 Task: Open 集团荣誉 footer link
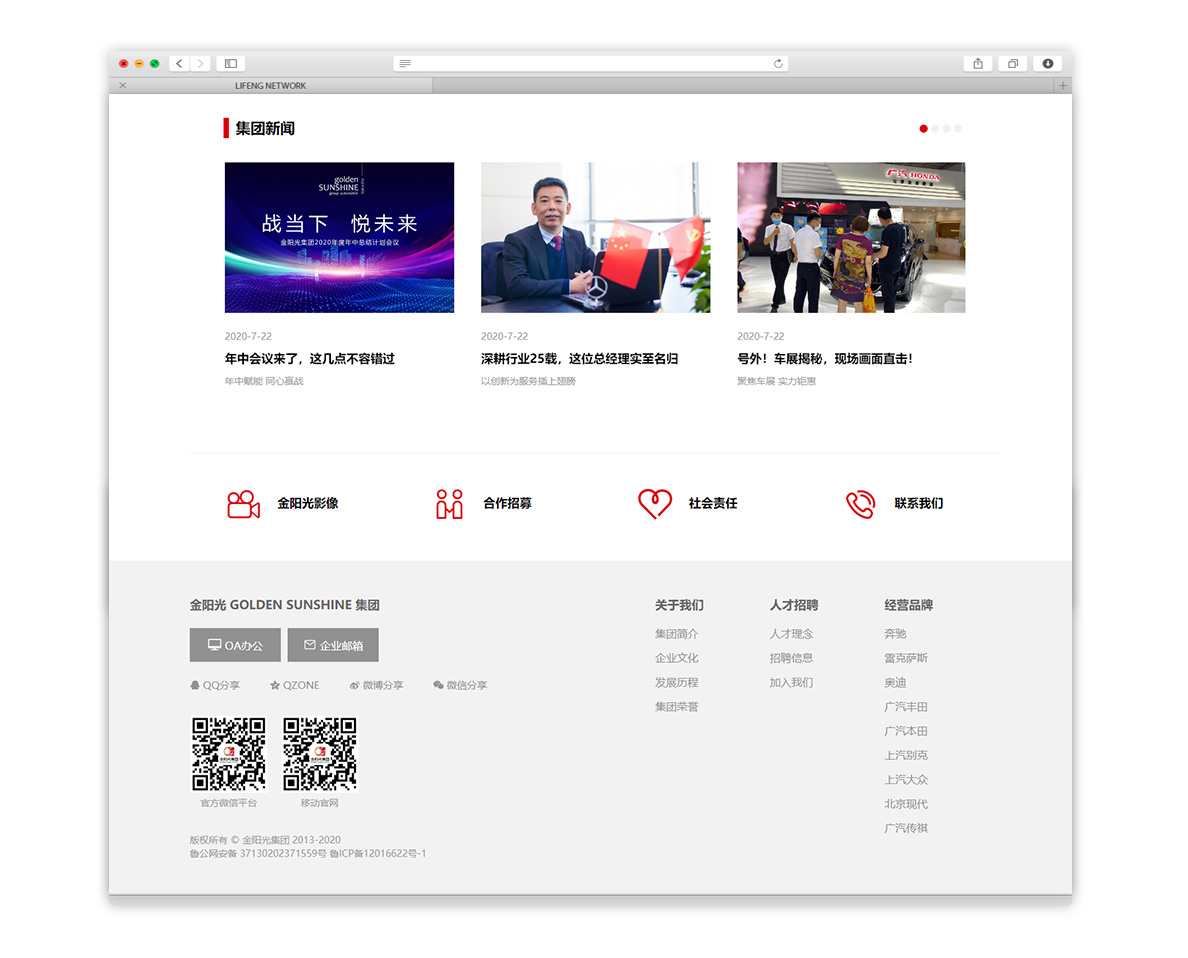click(677, 706)
